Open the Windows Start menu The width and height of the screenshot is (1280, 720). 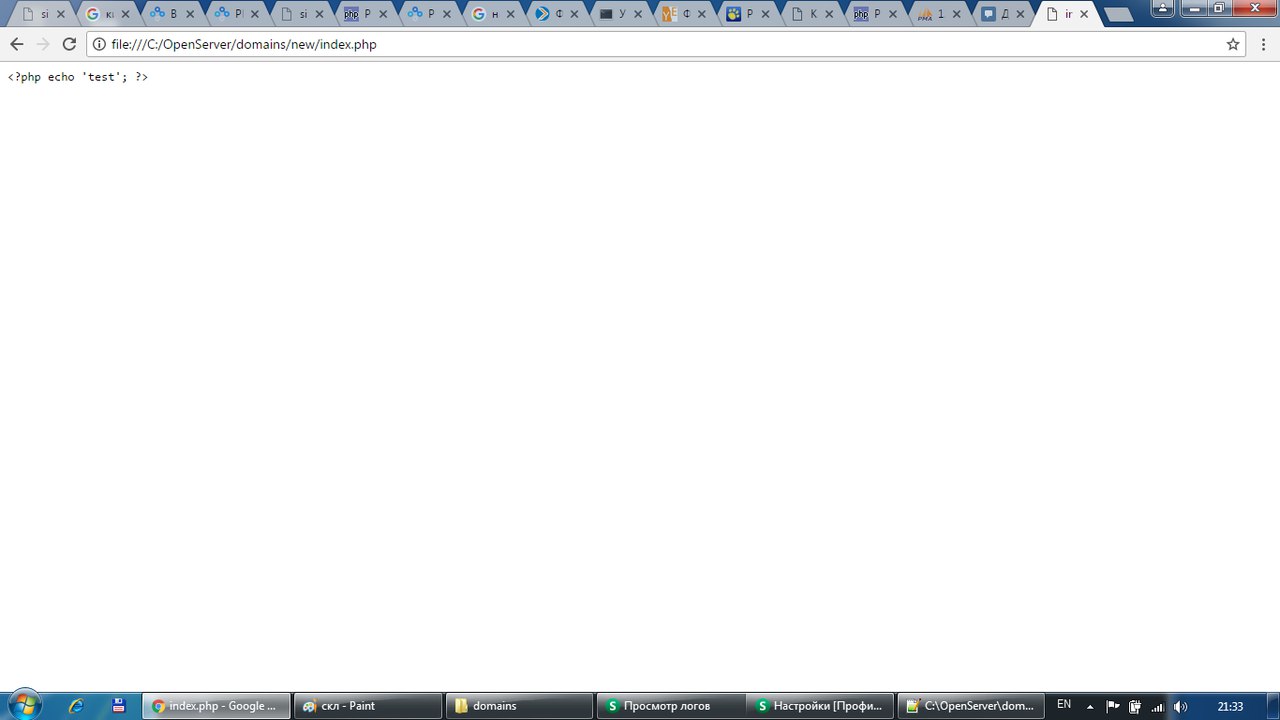tap(24, 705)
